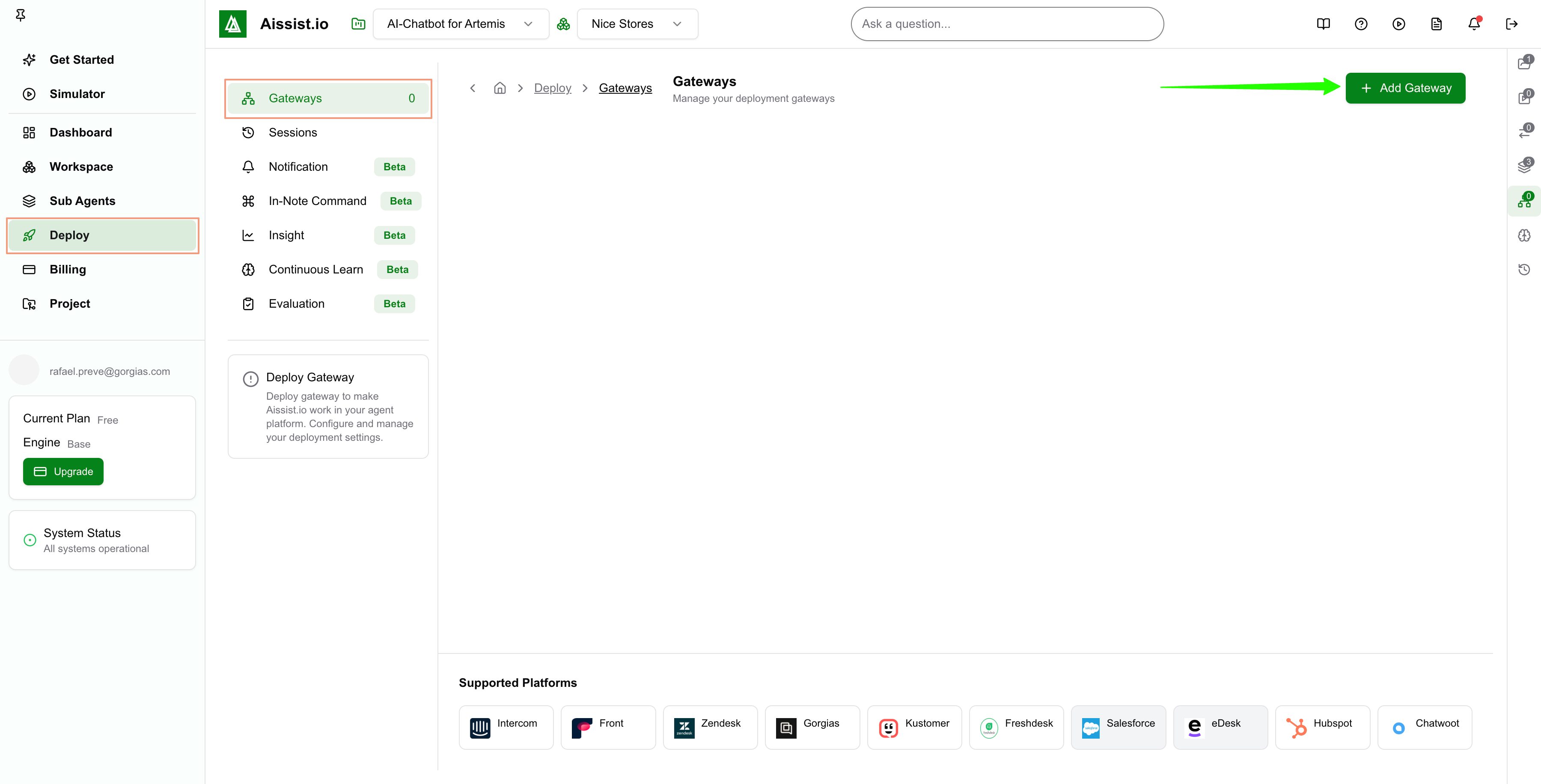Select the eDesk platform card

[x=1220, y=727]
